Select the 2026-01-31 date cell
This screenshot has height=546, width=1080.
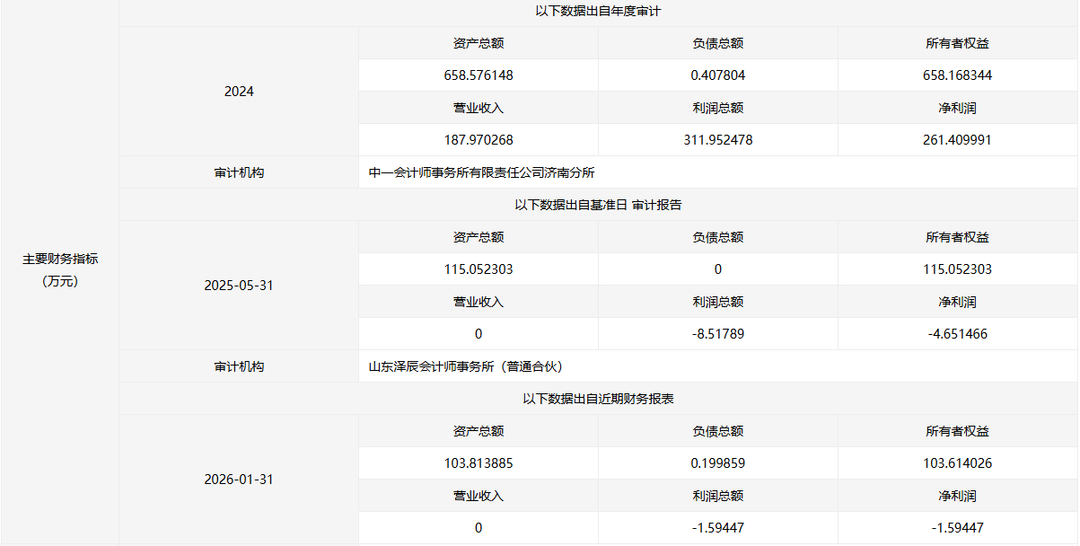click(239, 479)
